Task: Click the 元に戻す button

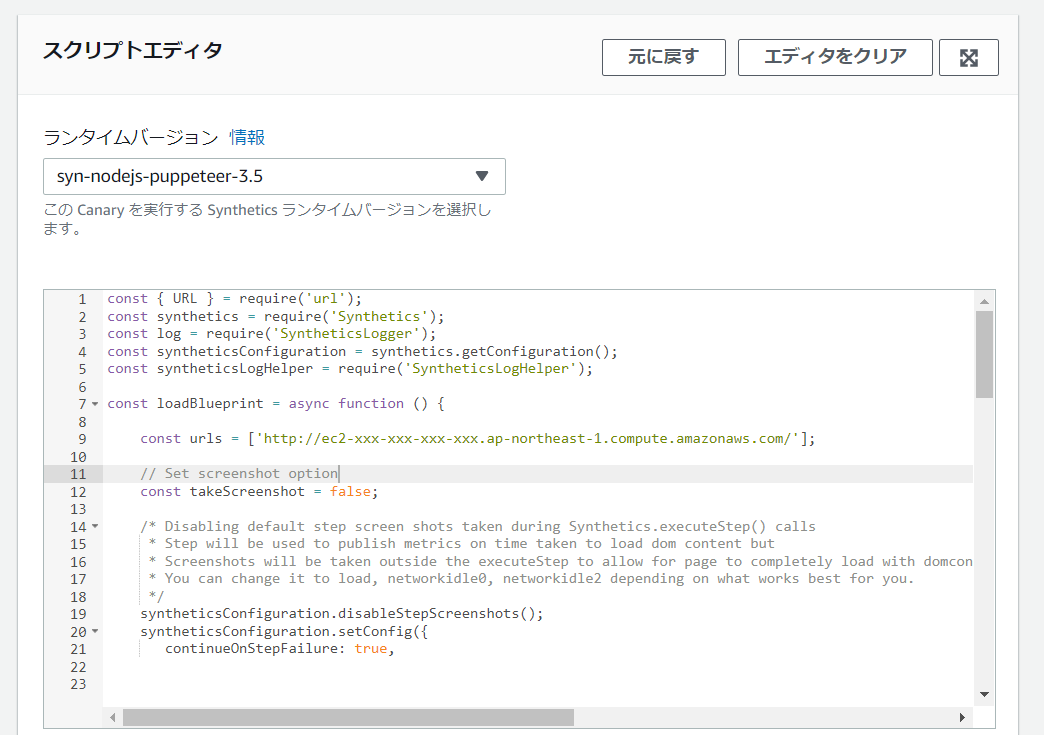Action: pyautogui.click(x=663, y=57)
